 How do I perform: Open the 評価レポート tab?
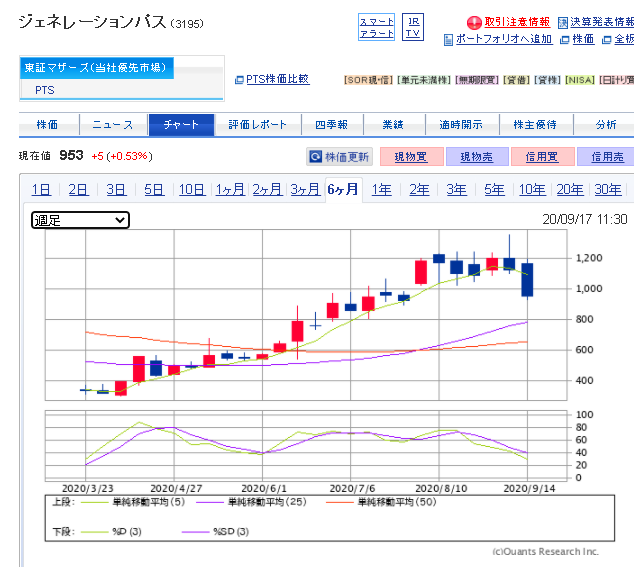click(x=257, y=125)
